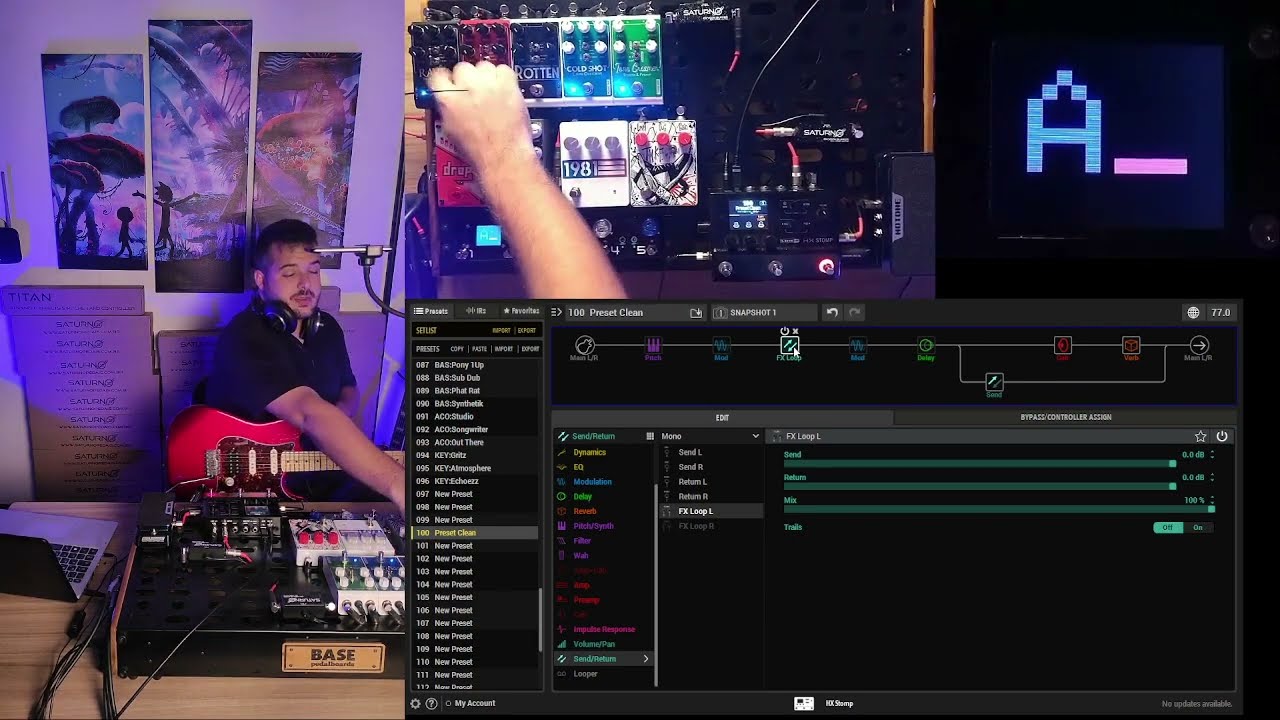This screenshot has height=720, width=1280.
Task: Select the Mod block left of FX Loop
Action: [x=721, y=346]
